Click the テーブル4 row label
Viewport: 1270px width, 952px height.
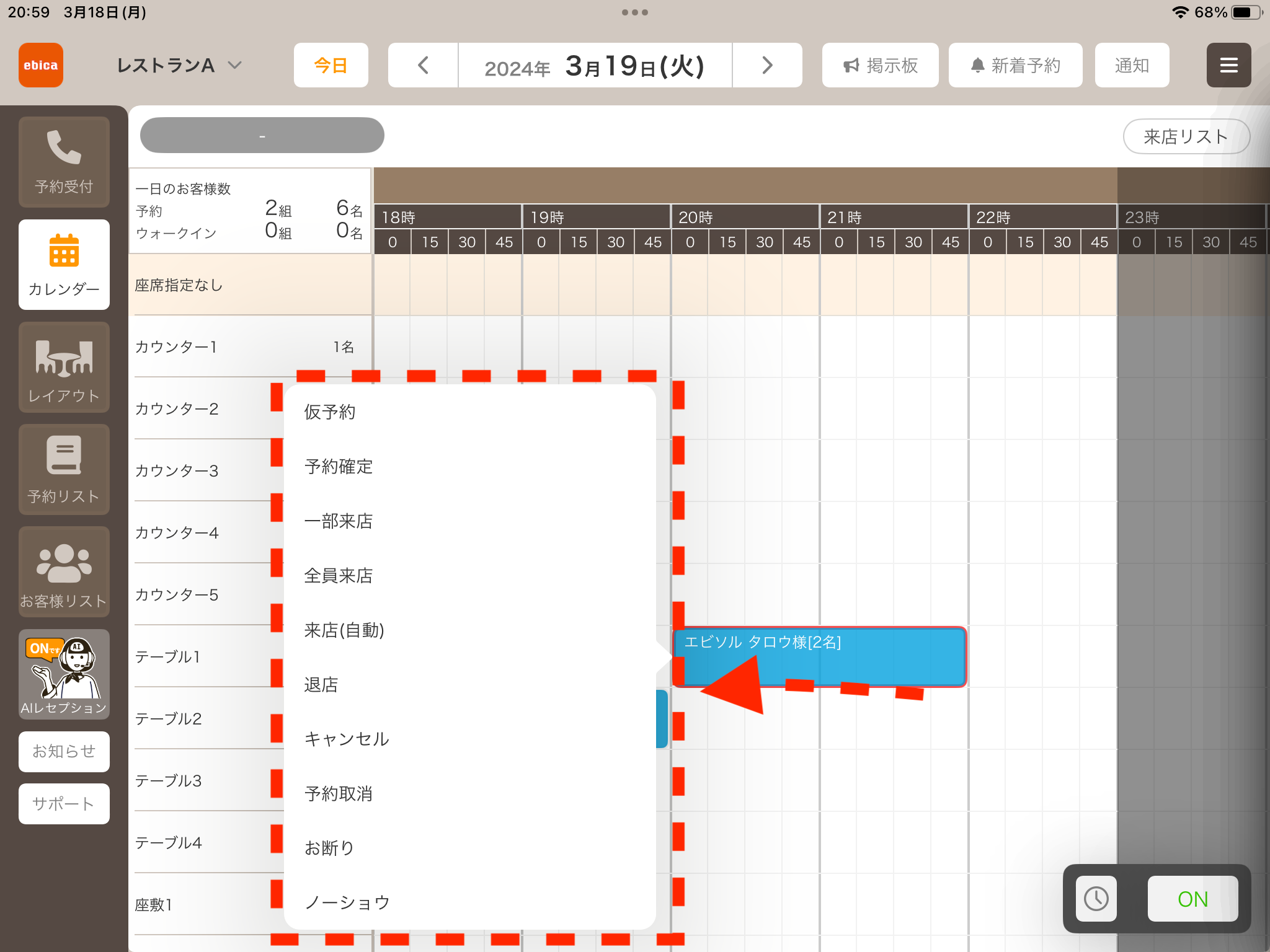pos(168,842)
